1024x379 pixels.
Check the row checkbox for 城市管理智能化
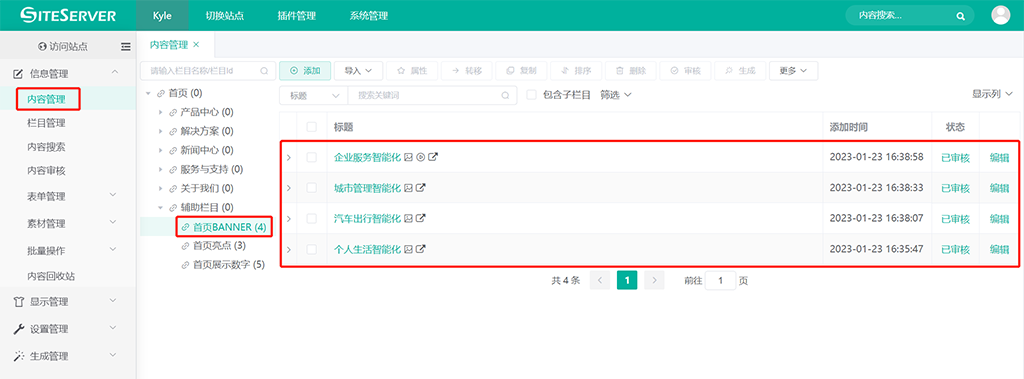(312, 188)
